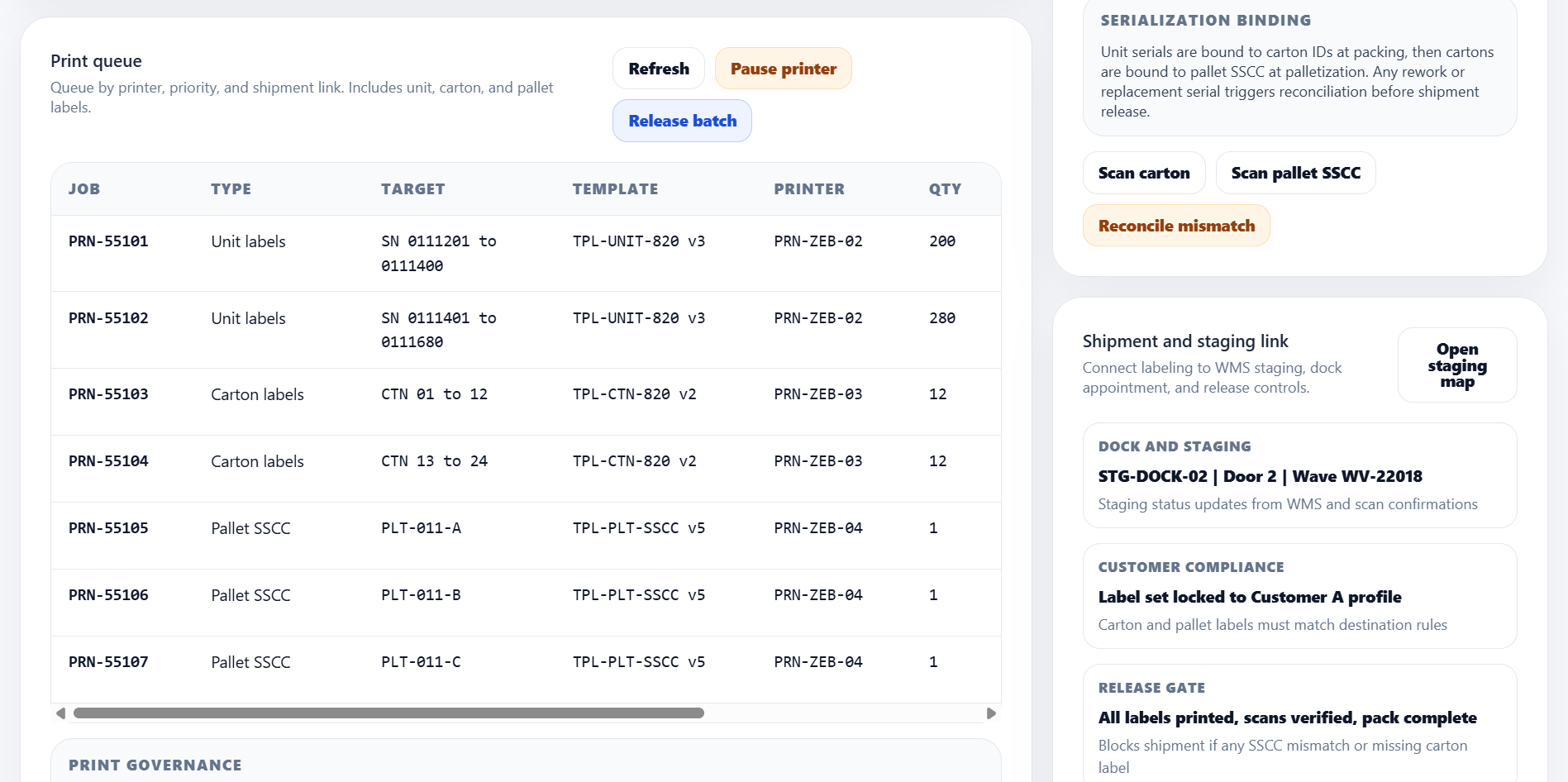Image resolution: width=1568 pixels, height=782 pixels.
Task: Select the PRN-55107 pallet job
Action: coord(108,662)
